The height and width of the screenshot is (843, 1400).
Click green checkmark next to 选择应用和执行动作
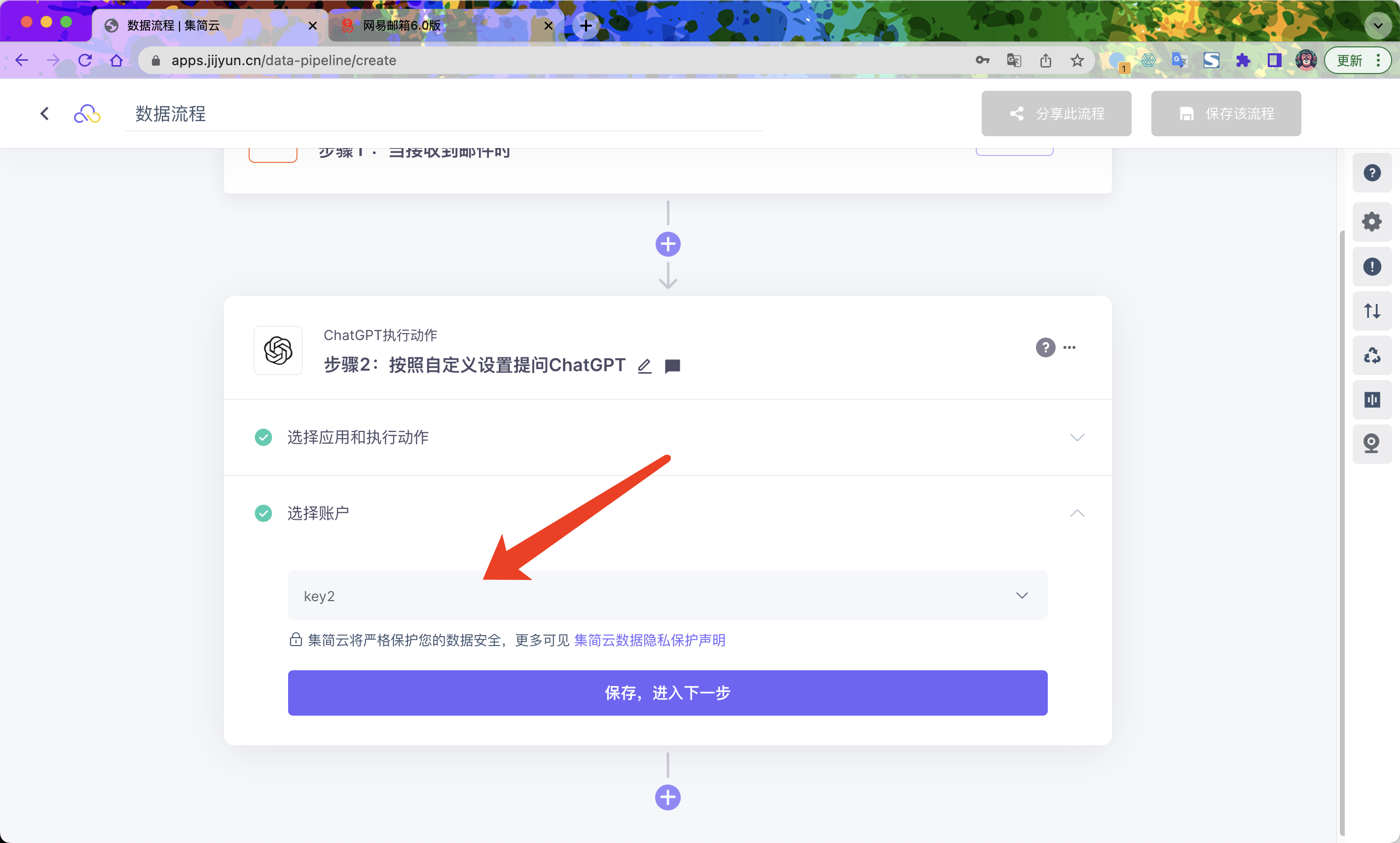[263, 437]
